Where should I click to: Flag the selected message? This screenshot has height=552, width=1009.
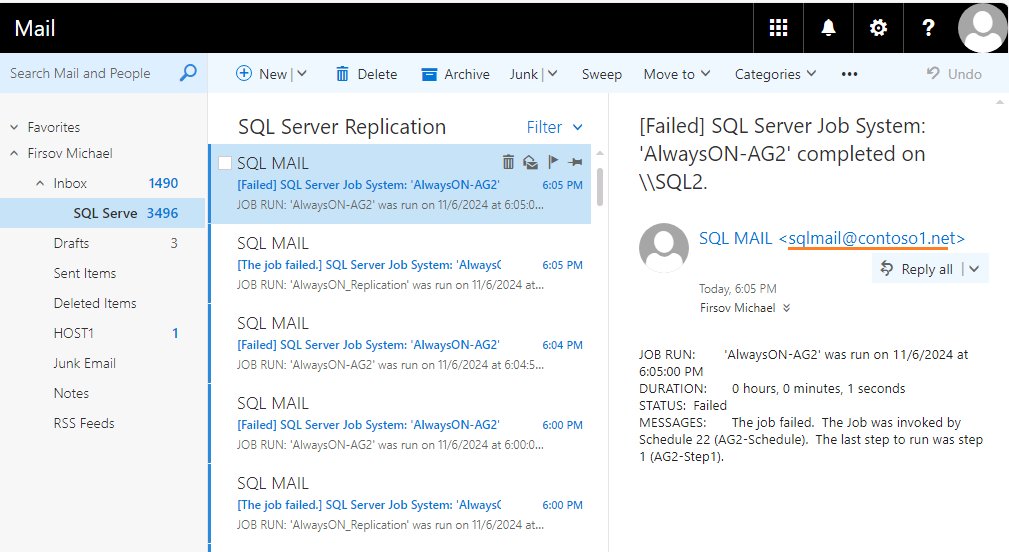pos(553,162)
